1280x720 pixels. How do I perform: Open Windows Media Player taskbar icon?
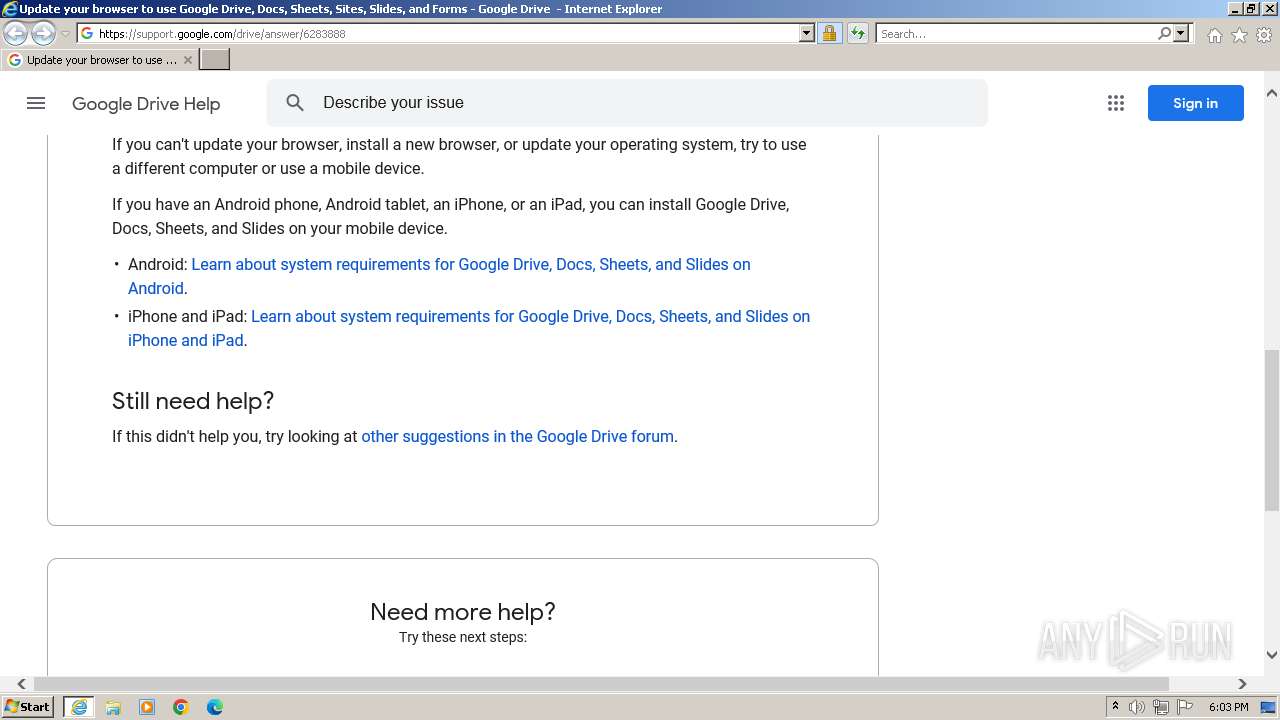click(147, 707)
